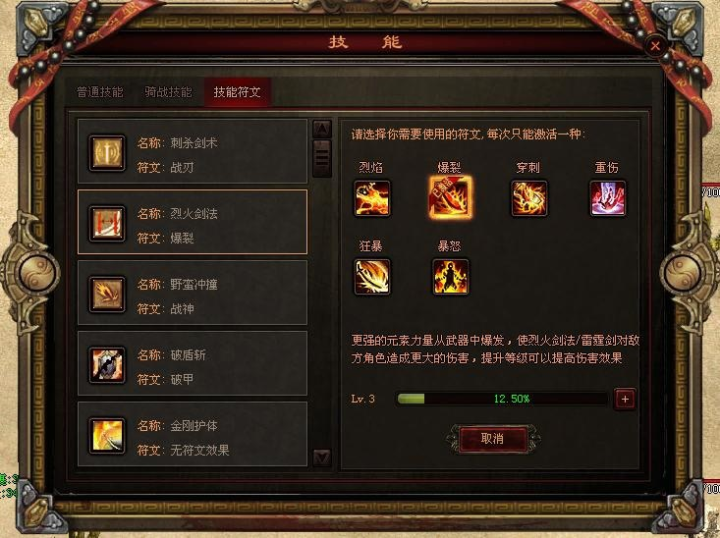Select the 烈火剑法 skill row
Screen dimensions: 720x538
click(192, 222)
